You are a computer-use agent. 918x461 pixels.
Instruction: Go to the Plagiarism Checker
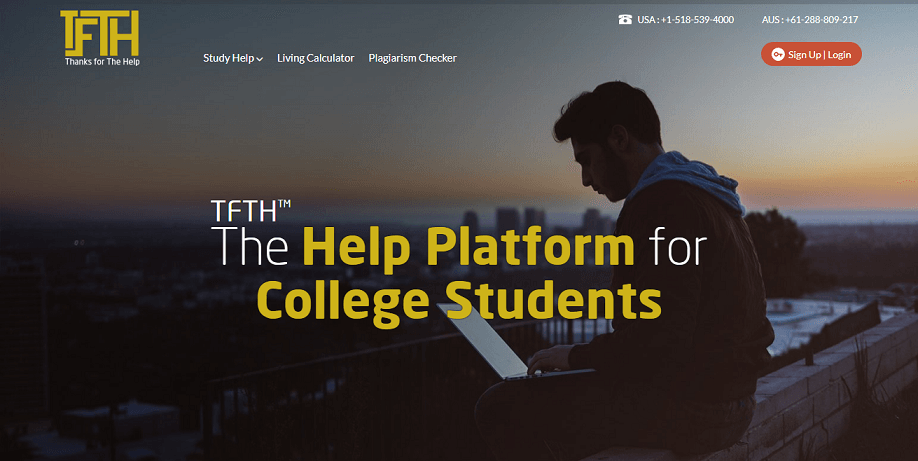click(412, 58)
